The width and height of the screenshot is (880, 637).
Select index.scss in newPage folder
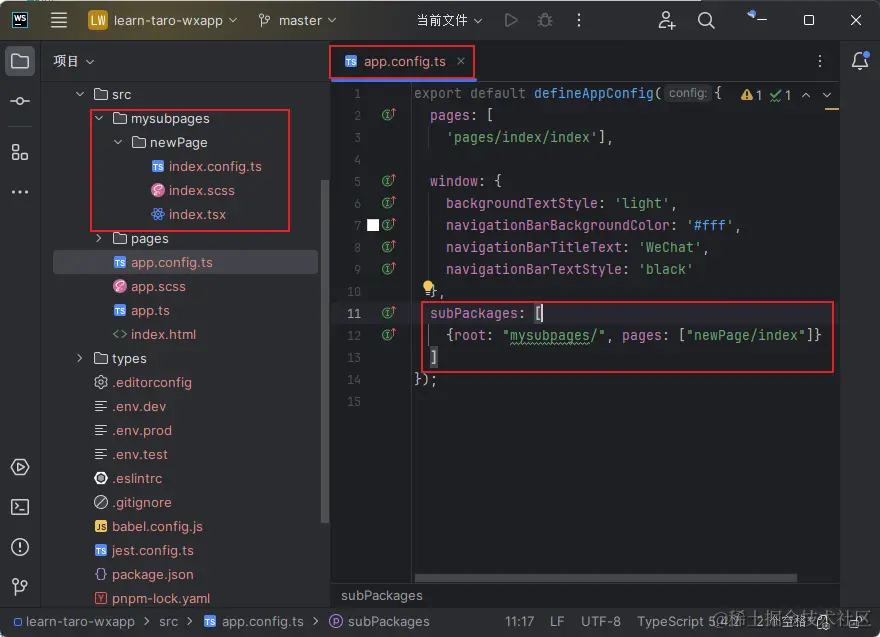tap(193, 191)
